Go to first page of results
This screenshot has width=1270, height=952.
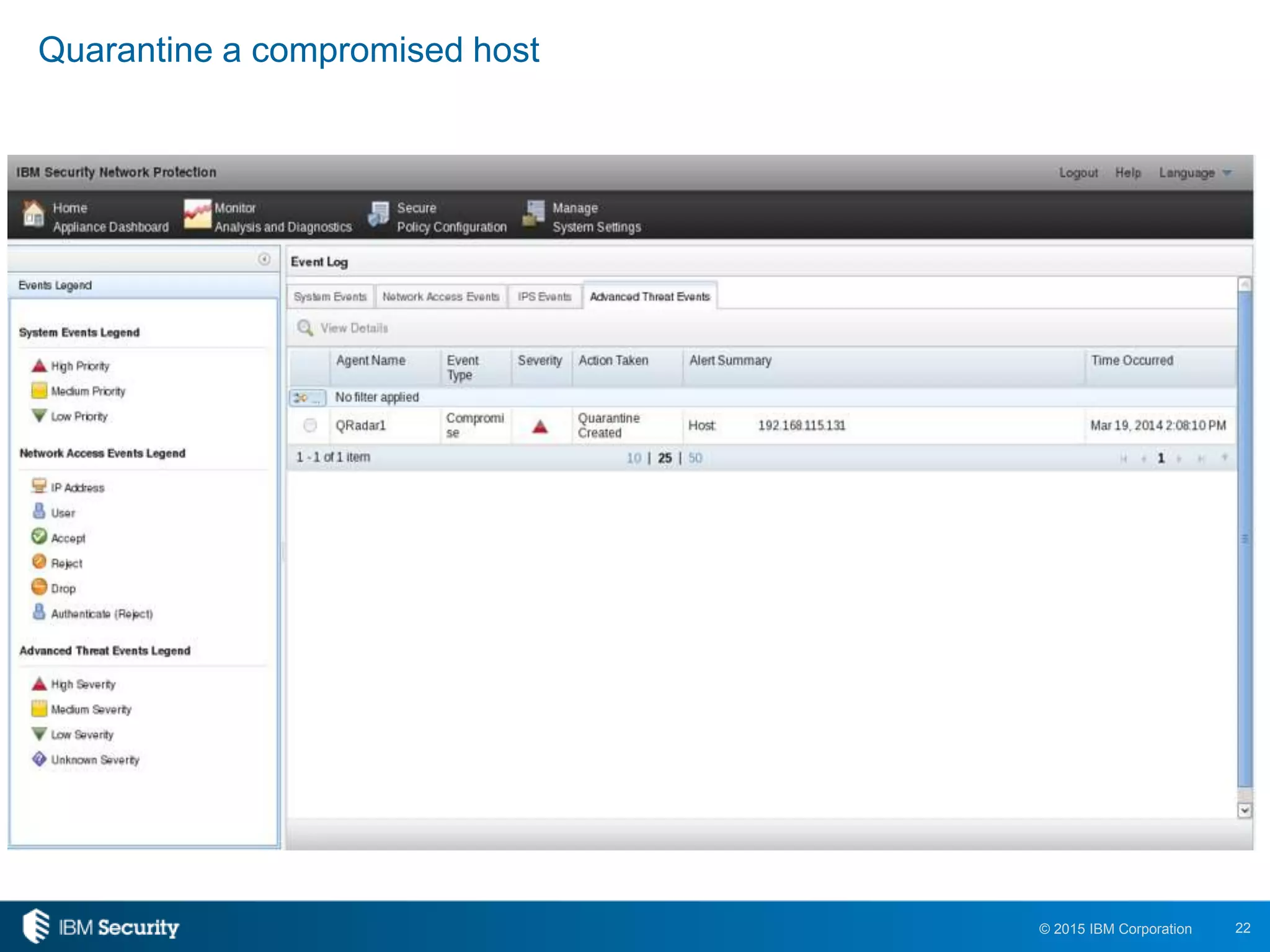coord(1123,459)
